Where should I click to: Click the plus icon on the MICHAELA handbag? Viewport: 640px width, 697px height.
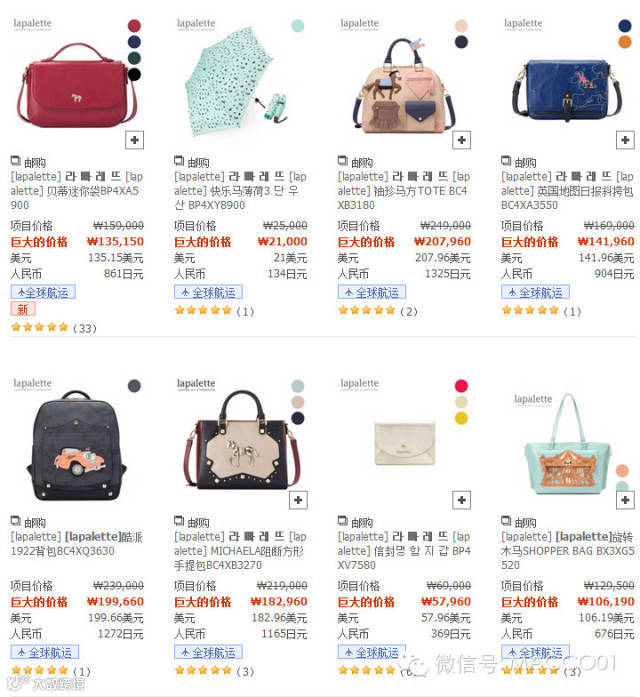[x=298, y=500]
